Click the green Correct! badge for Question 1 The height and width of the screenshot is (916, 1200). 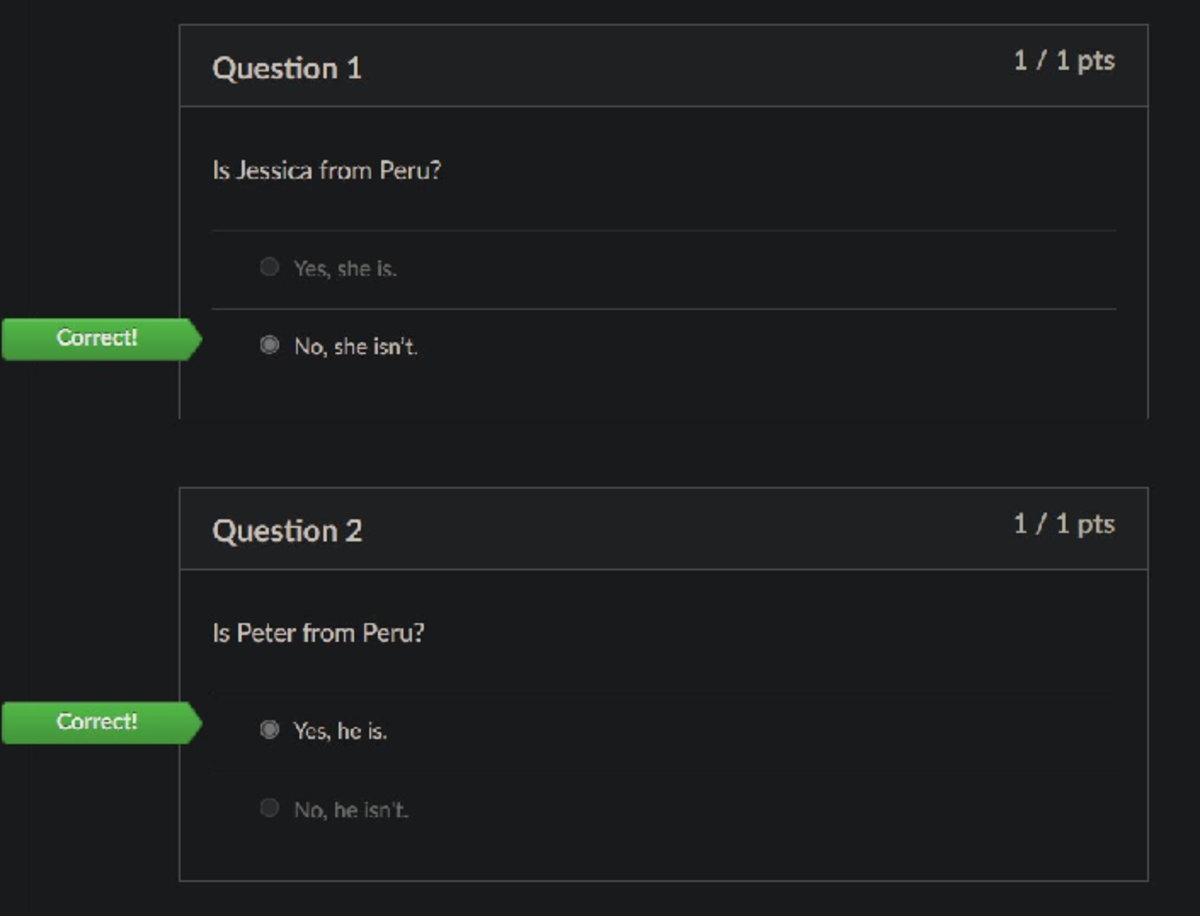pyautogui.click(x=97, y=337)
